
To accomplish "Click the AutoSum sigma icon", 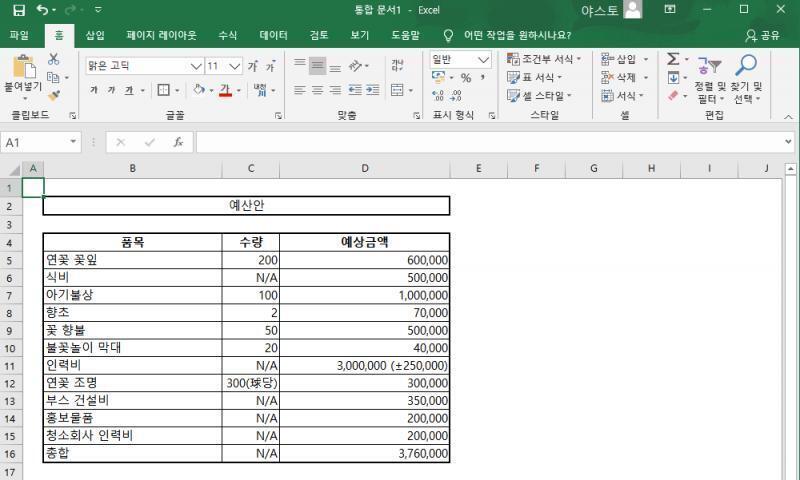I will tap(673, 59).
